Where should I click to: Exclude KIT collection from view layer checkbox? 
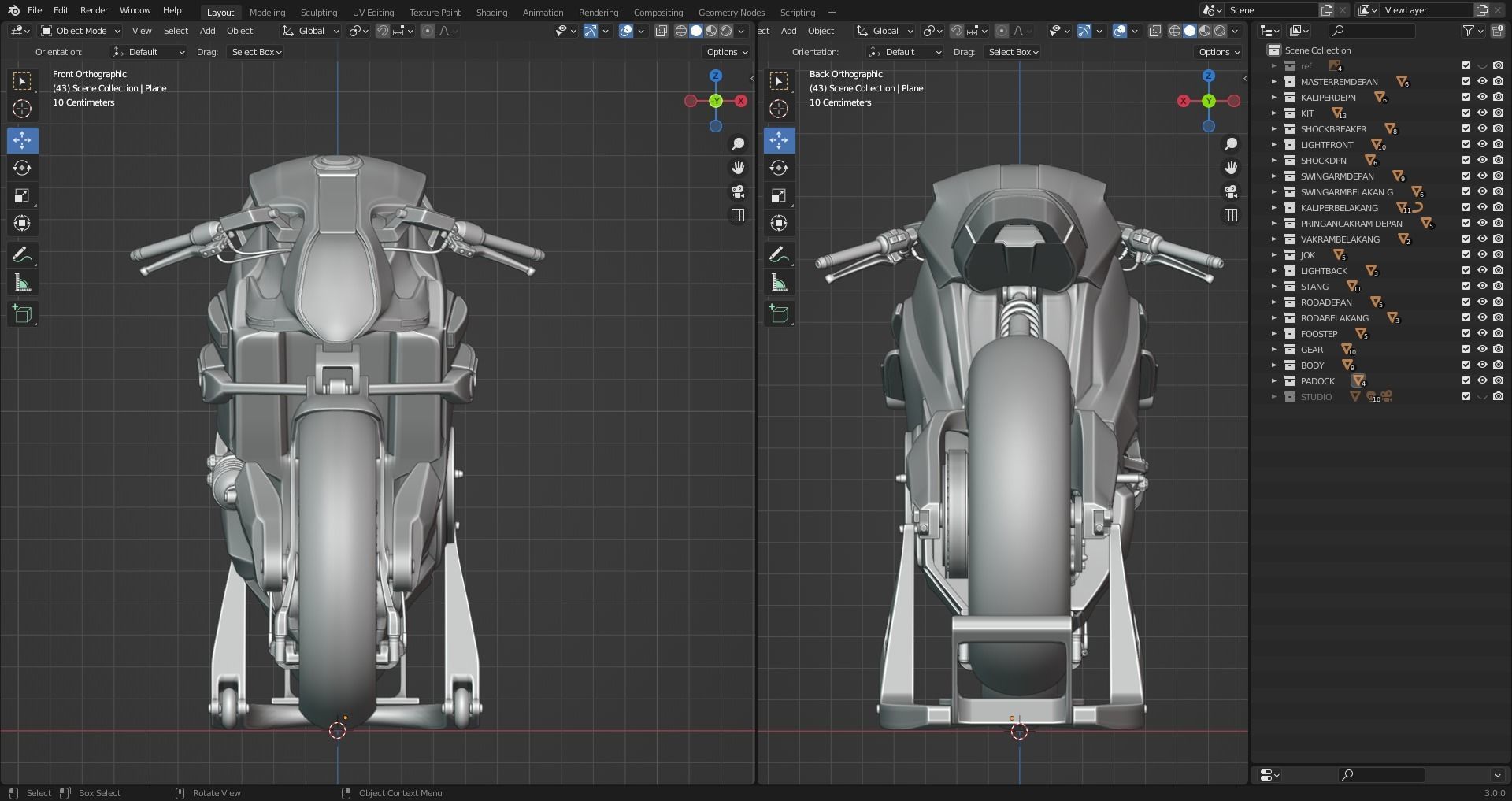click(x=1466, y=113)
